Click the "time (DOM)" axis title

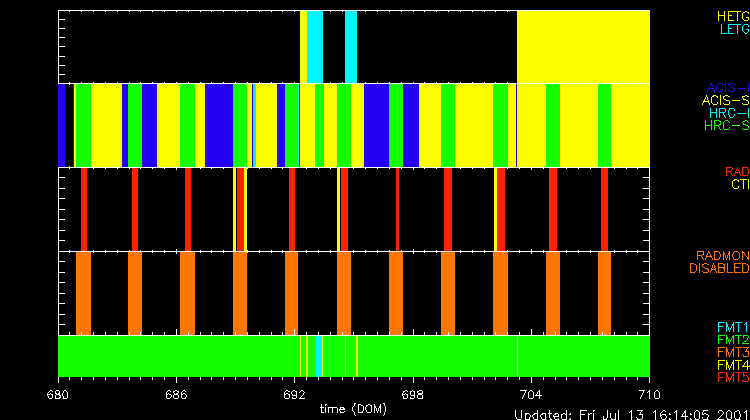tap(354, 408)
